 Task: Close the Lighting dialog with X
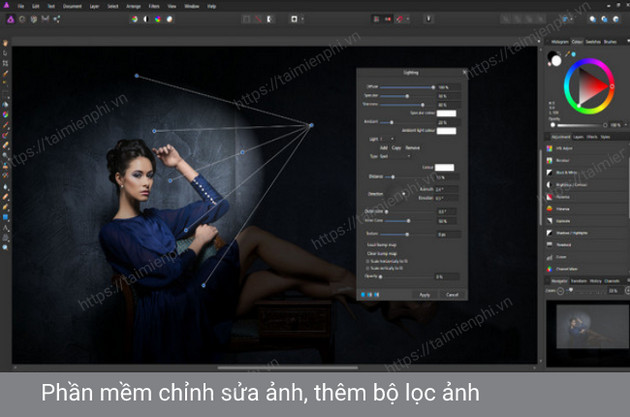tap(464, 72)
